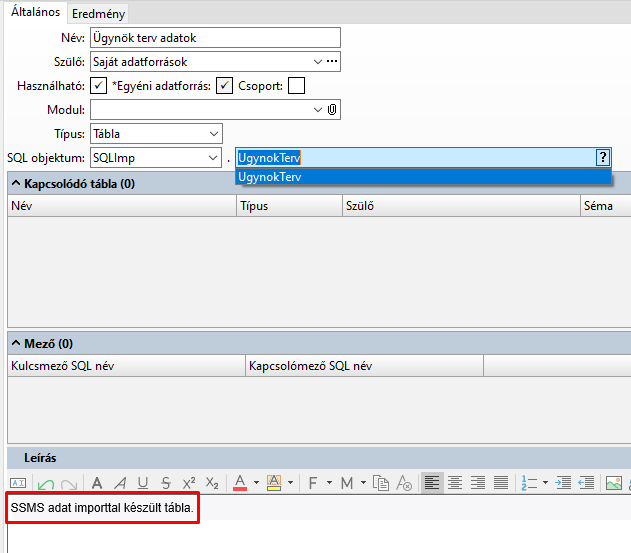This screenshot has width=631, height=553.
Task: Click the M size selector icon
Action: click(346, 483)
